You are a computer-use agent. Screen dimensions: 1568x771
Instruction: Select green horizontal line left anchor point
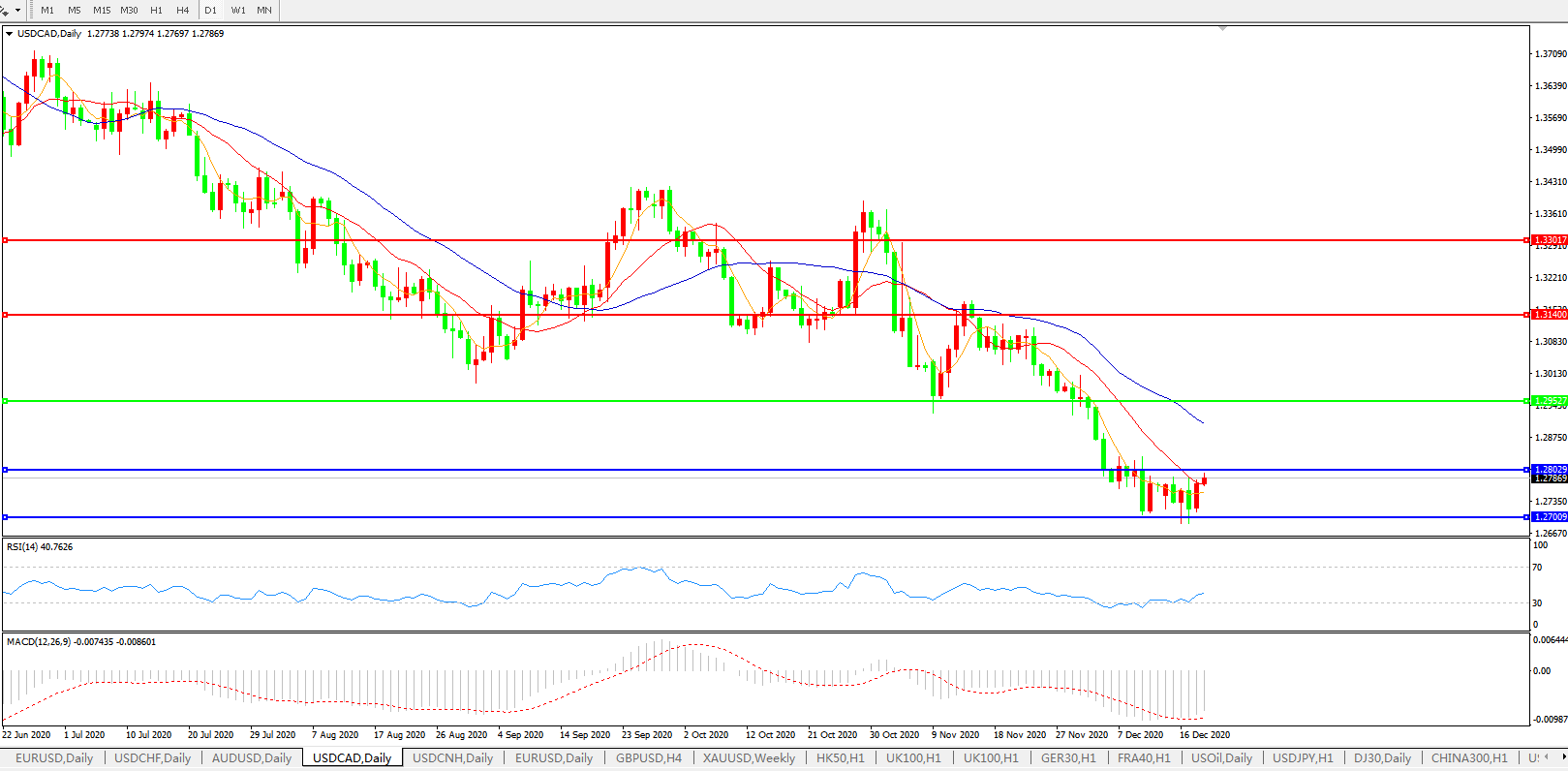6,401
